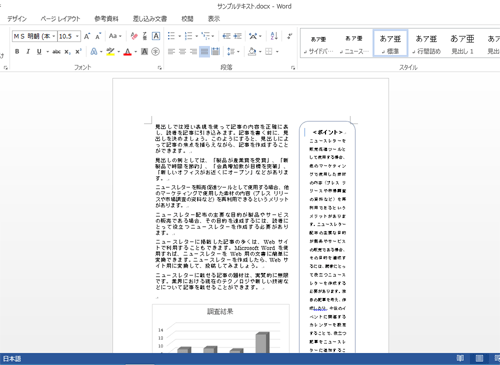Toggle strikethrough formatting
Viewport: 500px width, 365px height.
pos(56,52)
